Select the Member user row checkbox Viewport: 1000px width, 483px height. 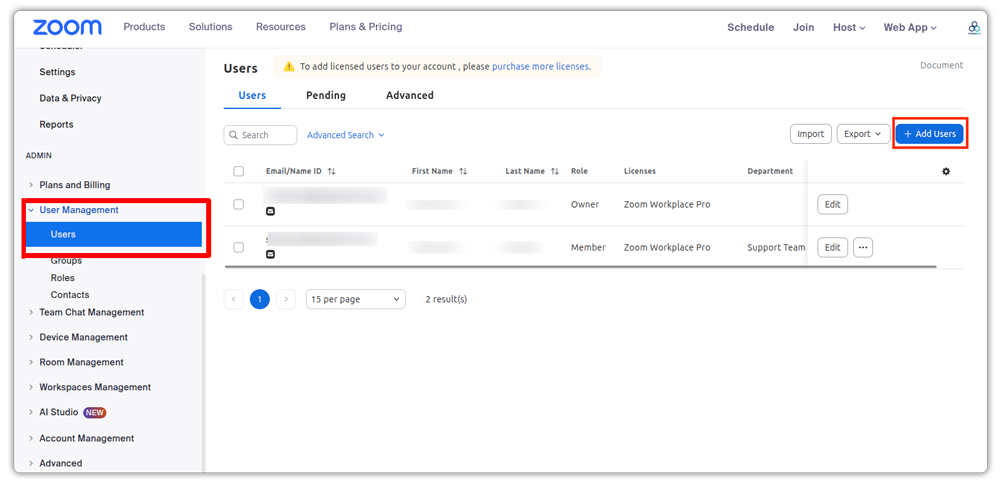point(238,247)
